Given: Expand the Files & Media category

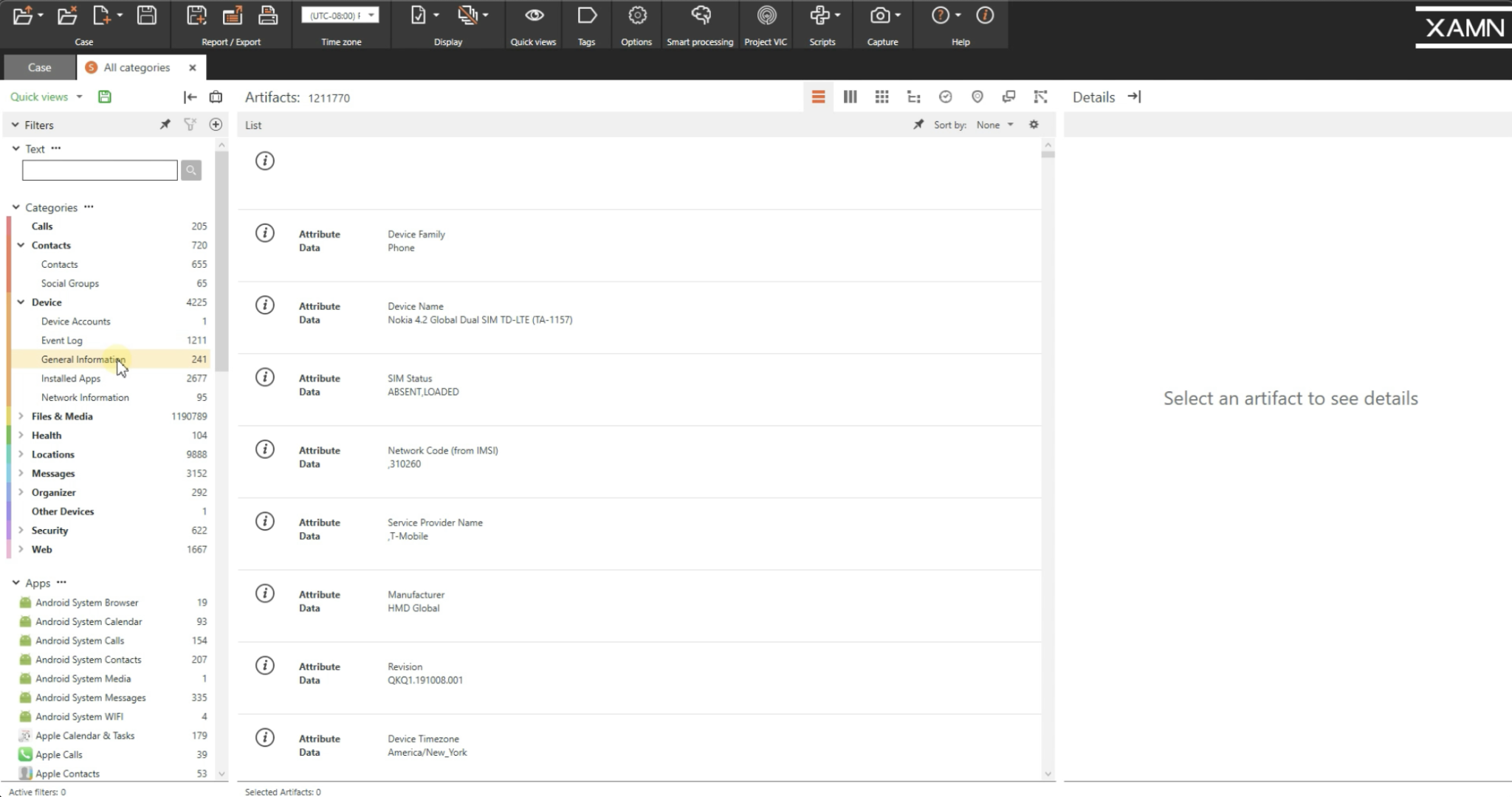Looking at the screenshot, I should 21,416.
